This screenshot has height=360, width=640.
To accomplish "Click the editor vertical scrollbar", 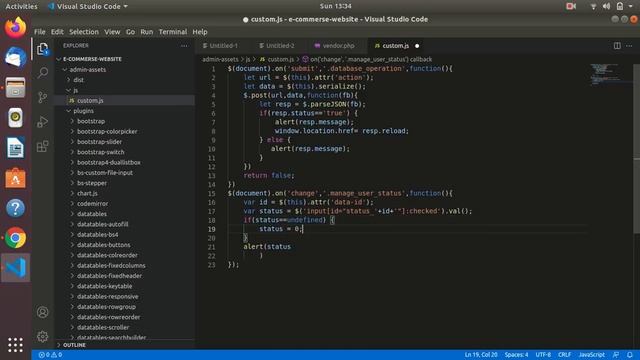I will click(636, 149).
